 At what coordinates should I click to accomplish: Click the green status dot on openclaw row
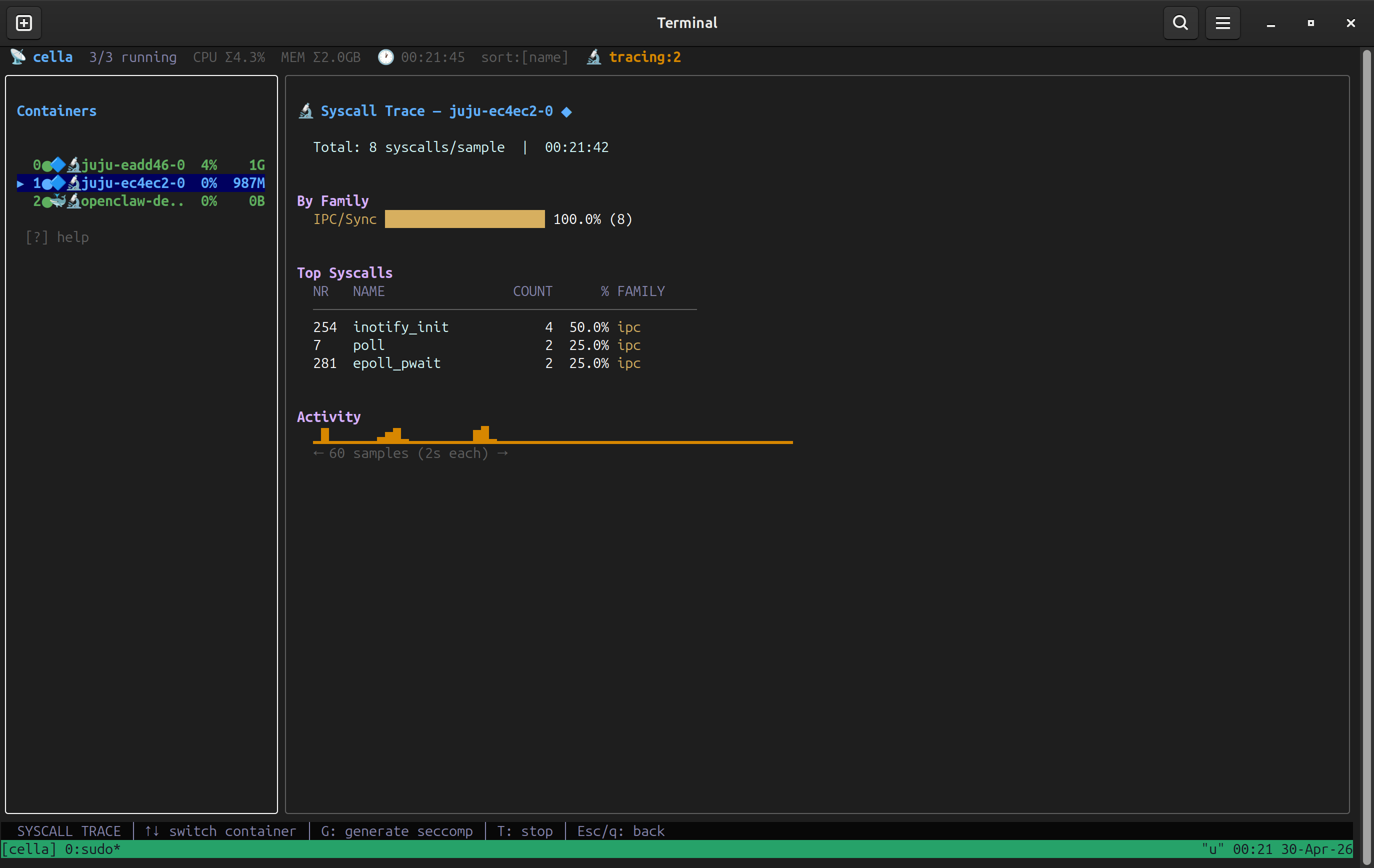46,202
